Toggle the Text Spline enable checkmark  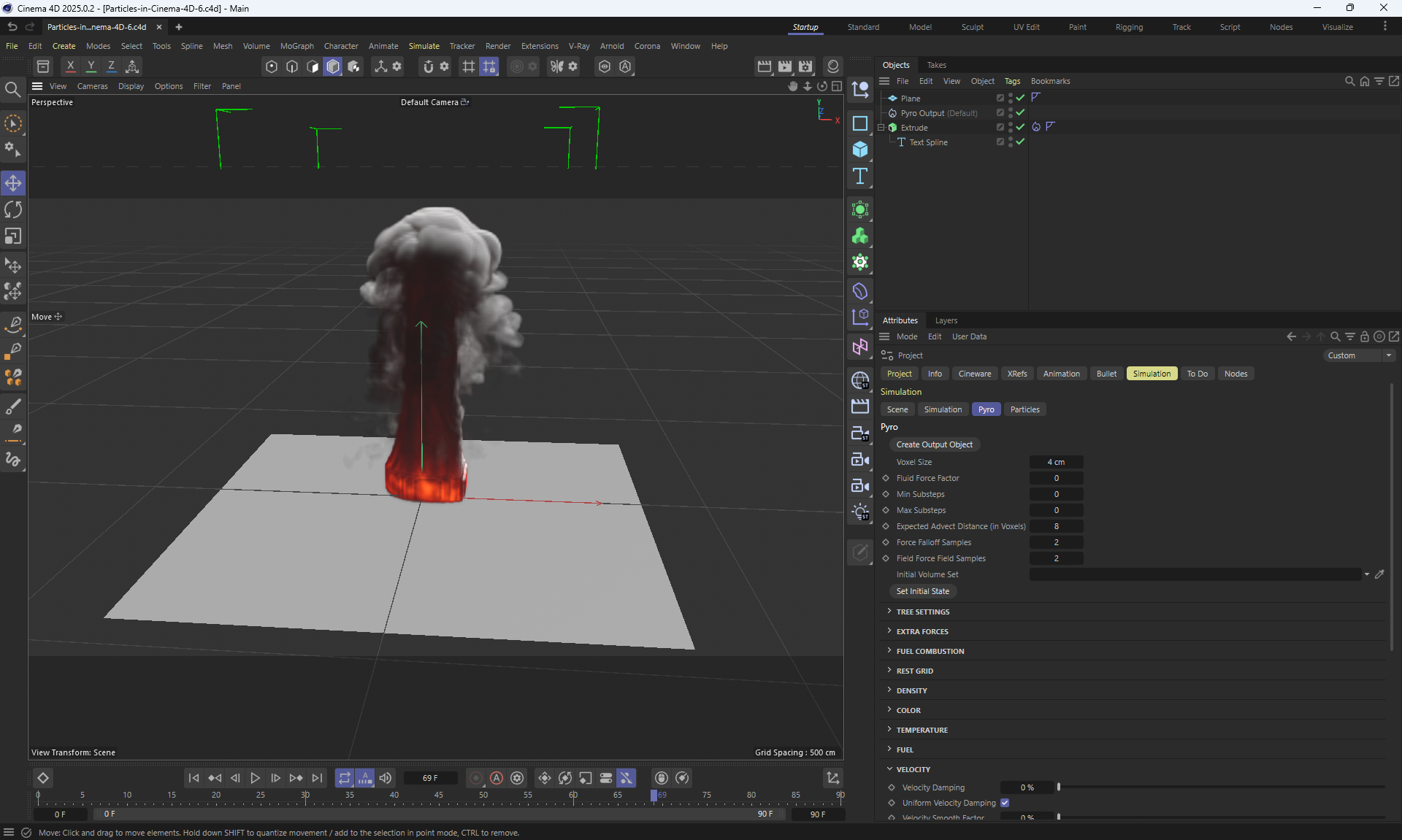click(1020, 142)
